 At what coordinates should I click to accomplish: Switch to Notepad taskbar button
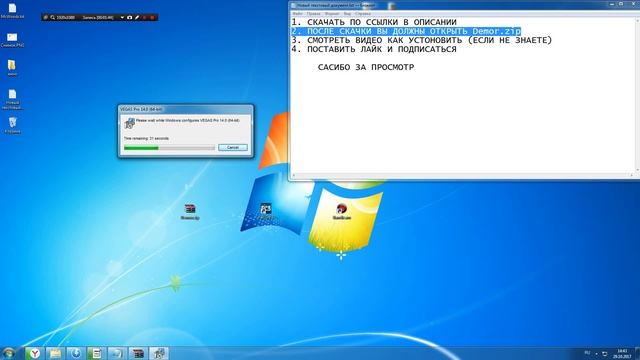point(96,353)
